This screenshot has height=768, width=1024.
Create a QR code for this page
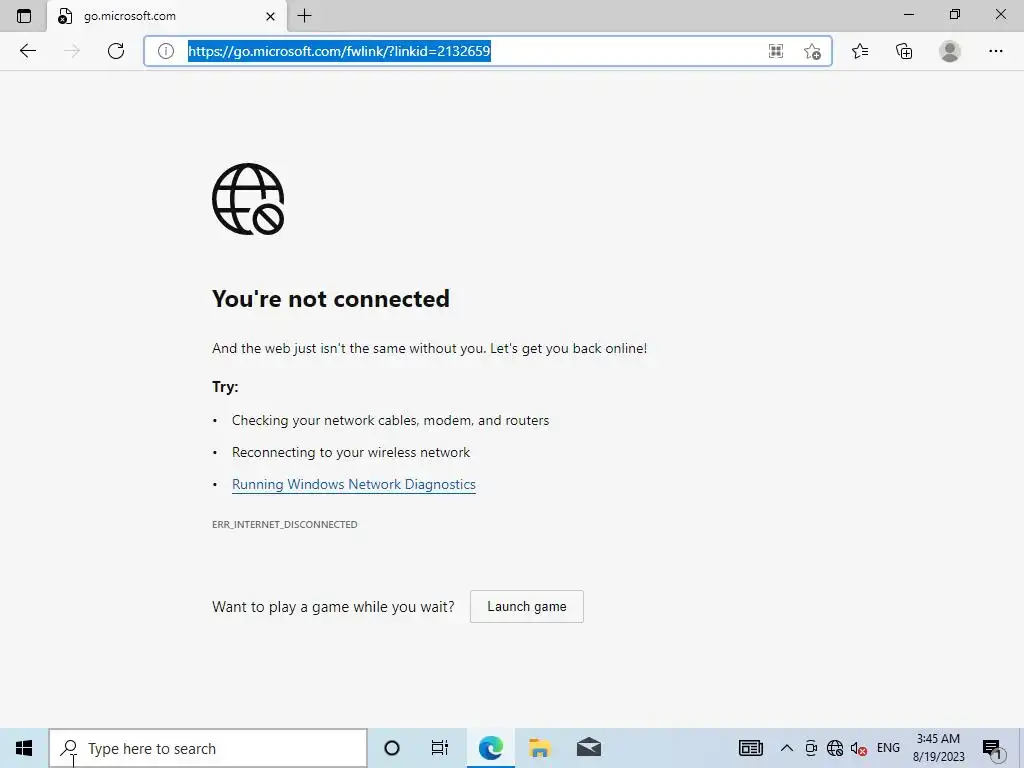tap(776, 51)
